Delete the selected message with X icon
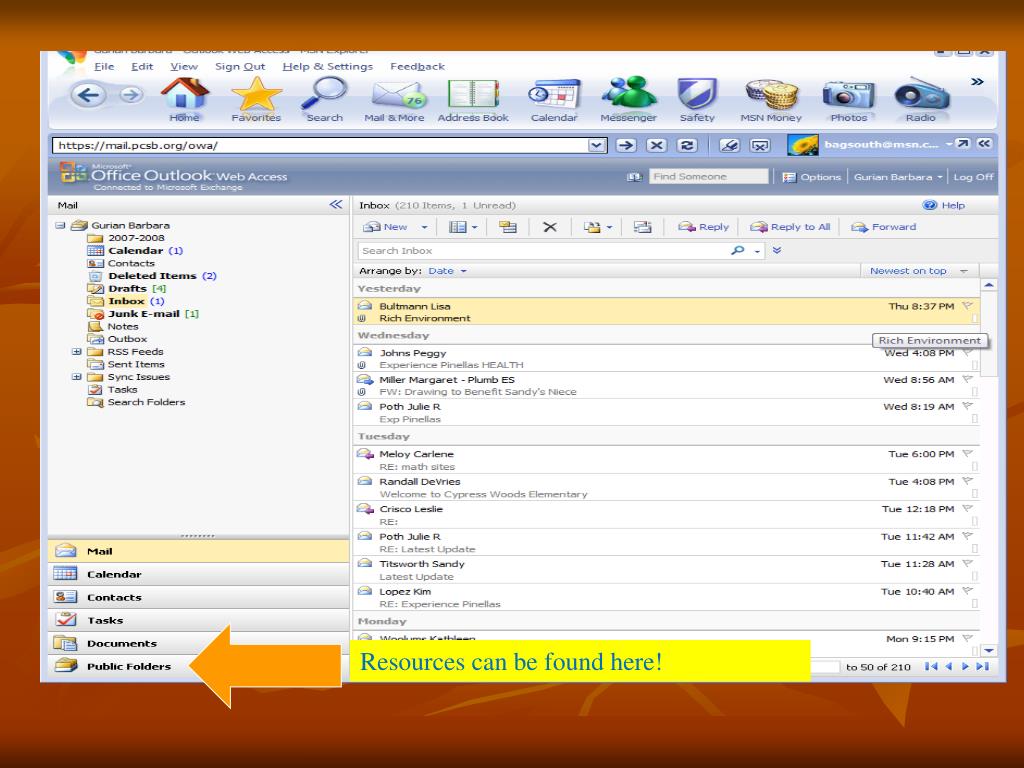The height and width of the screenshot is (768, 1024). [550, 227]
